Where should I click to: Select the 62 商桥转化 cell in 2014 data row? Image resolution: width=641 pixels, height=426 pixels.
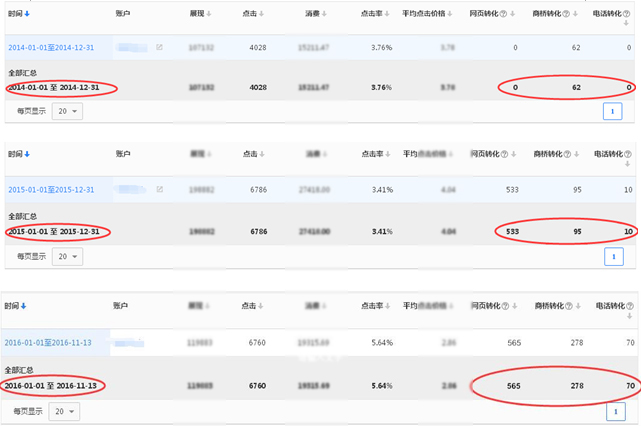pyautogui.click(x=576, y=48)
